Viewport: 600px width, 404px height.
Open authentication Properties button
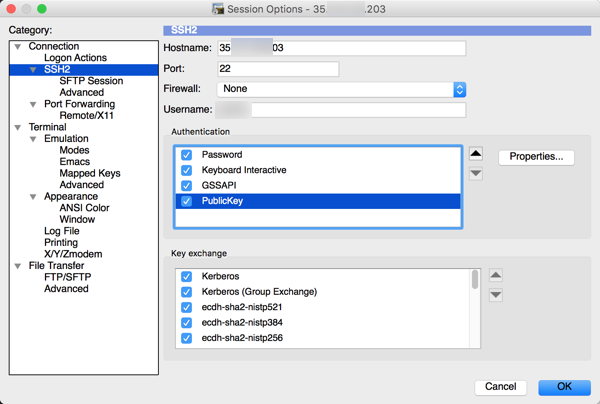(536, 157)
